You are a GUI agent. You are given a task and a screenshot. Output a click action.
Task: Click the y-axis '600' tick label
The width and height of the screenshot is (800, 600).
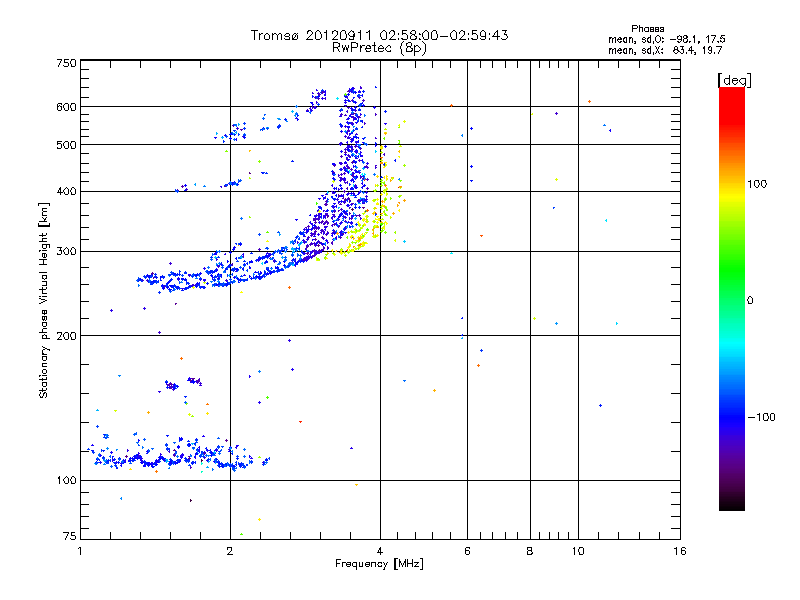click(66, 107)
